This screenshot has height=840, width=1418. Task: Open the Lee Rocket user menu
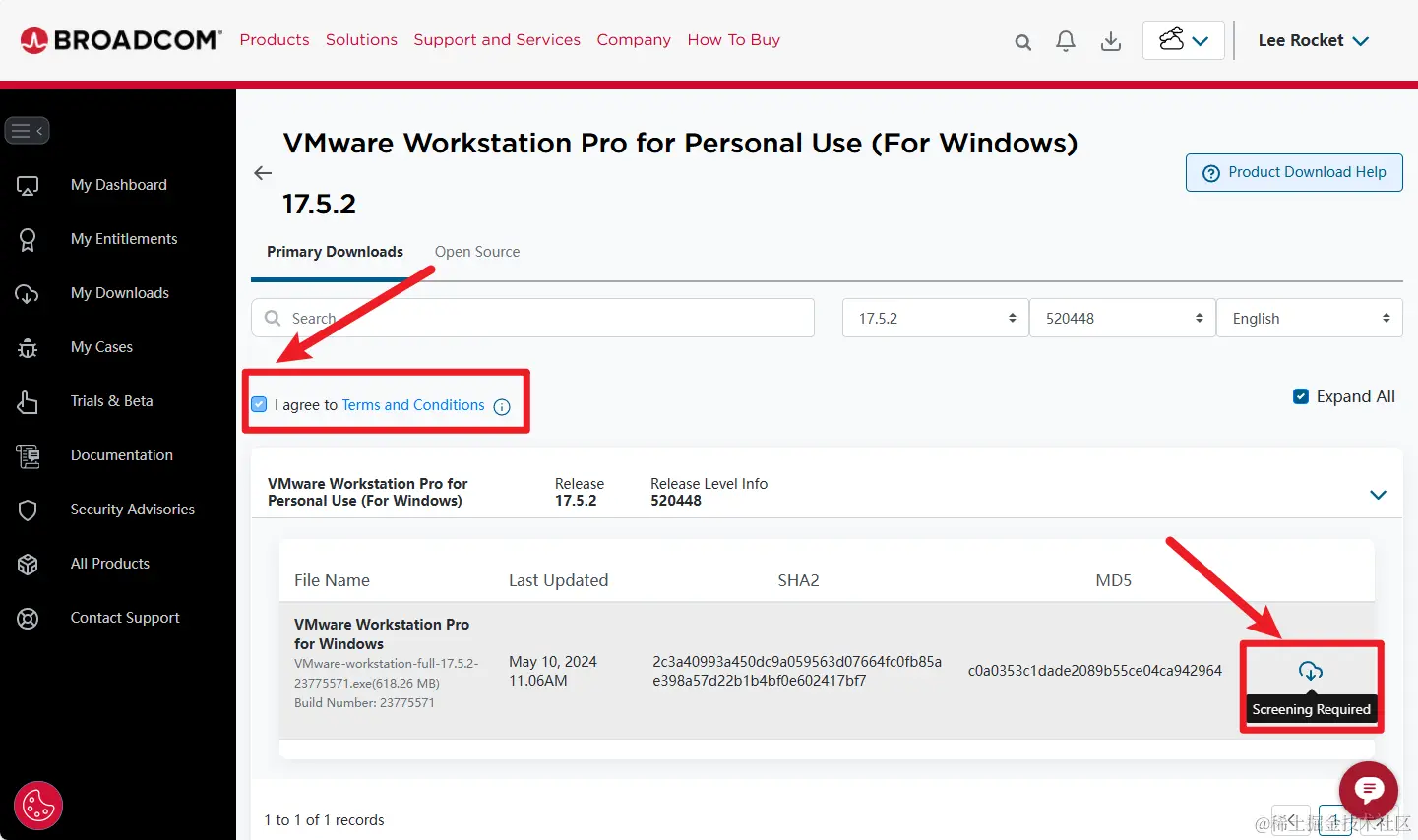pyautogui.click(x=1314, y=40)
